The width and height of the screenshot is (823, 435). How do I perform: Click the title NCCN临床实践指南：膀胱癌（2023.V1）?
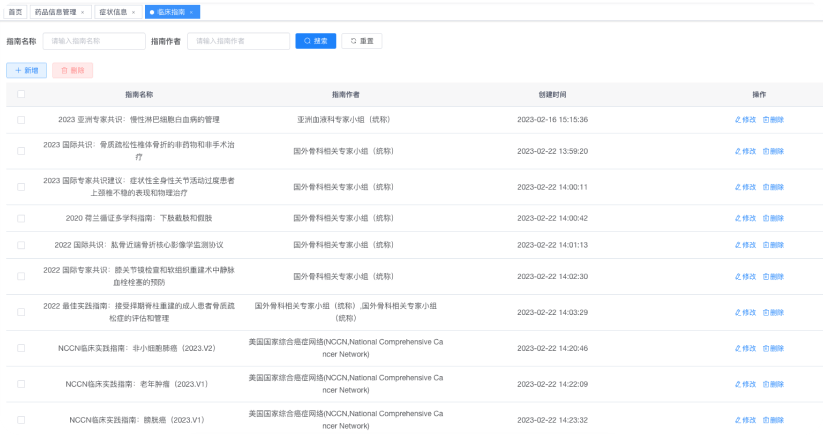coord(139,420)
